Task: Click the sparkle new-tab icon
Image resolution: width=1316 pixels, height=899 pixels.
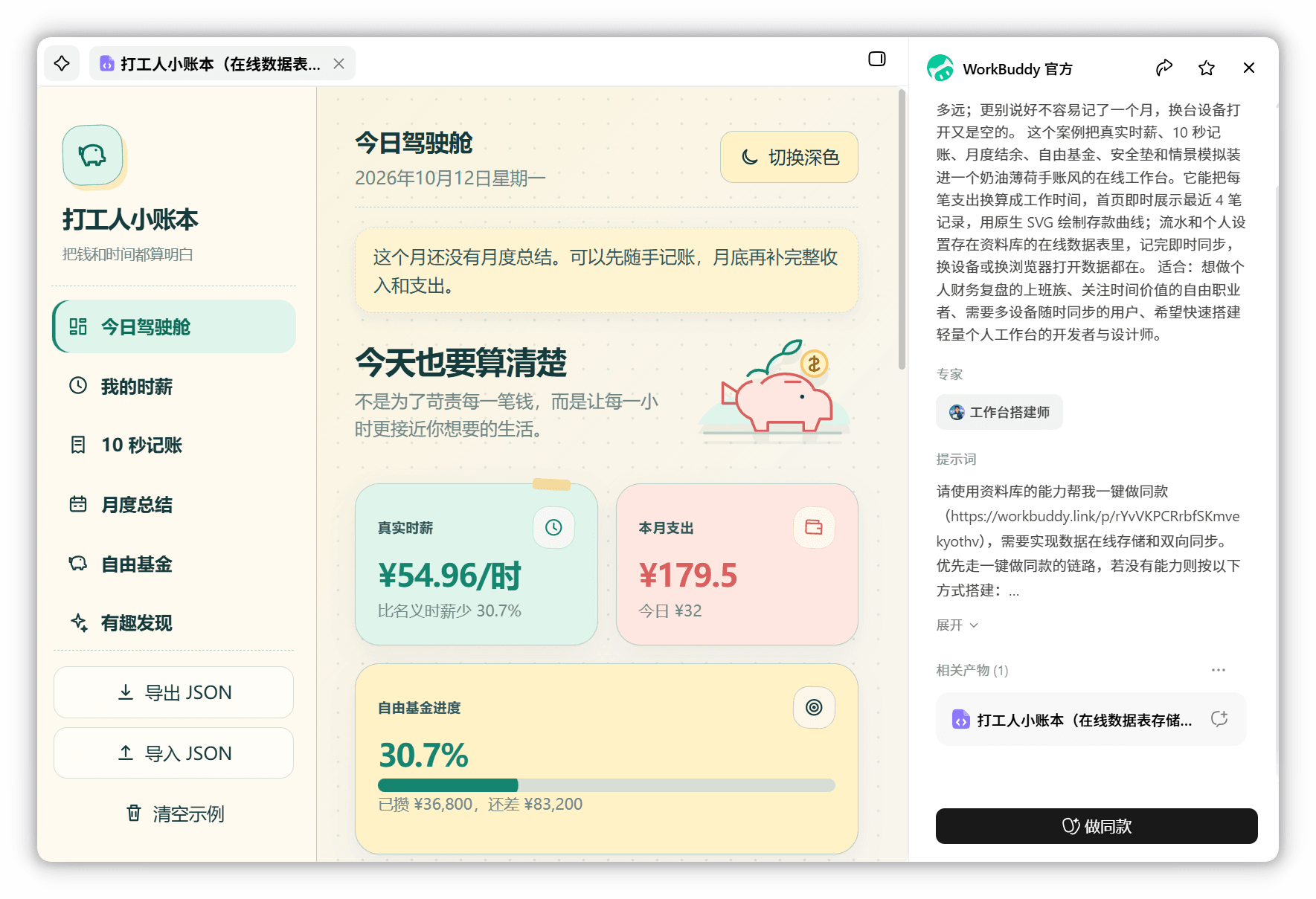Action: (62, 63)
